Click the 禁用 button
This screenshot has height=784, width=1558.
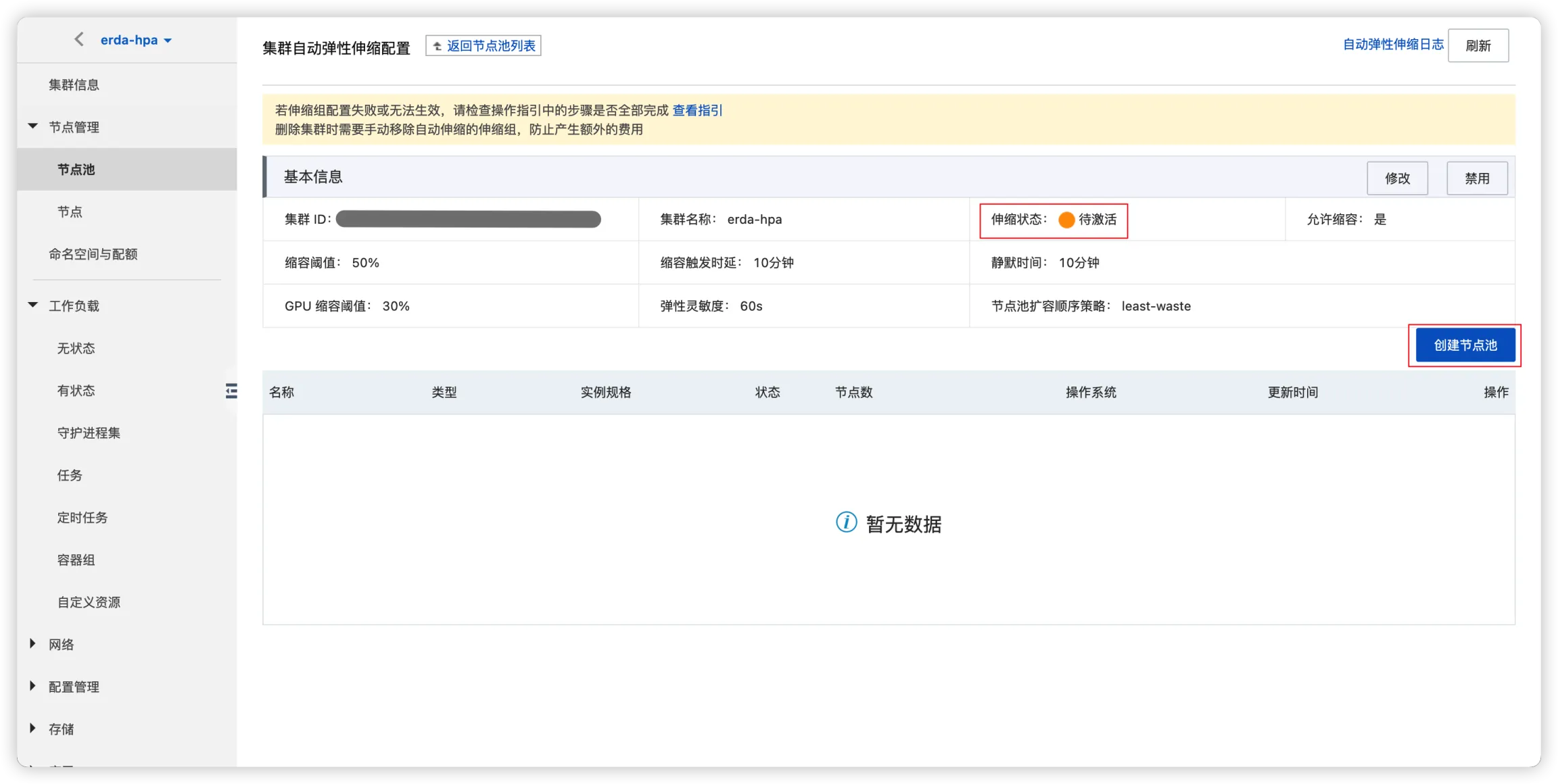pyautogui.click(x=1477, y=178)
